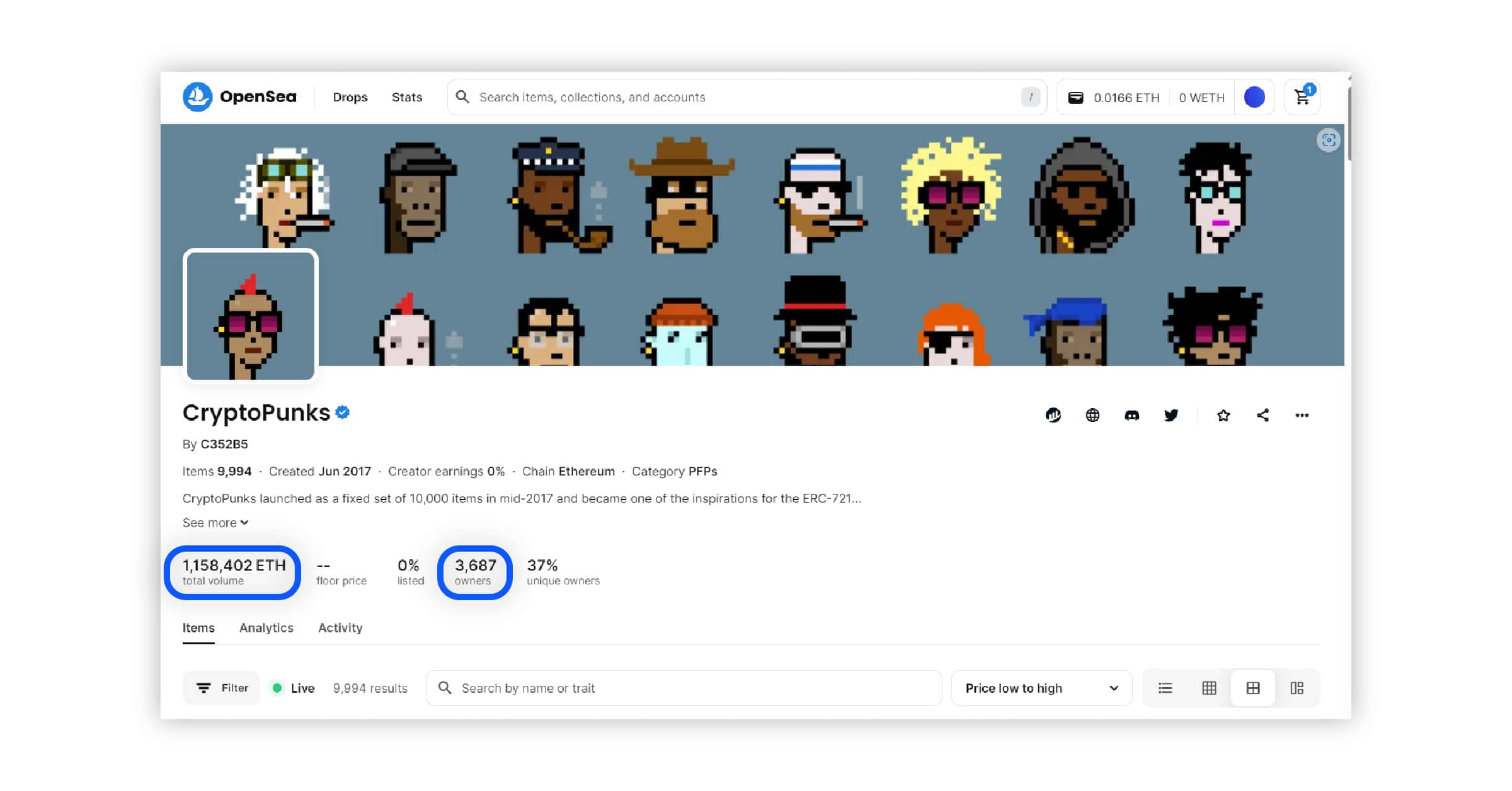Click the magnifier in top search bar
The width and height of the screenshot is (1512, 791).
click(462, 97)
